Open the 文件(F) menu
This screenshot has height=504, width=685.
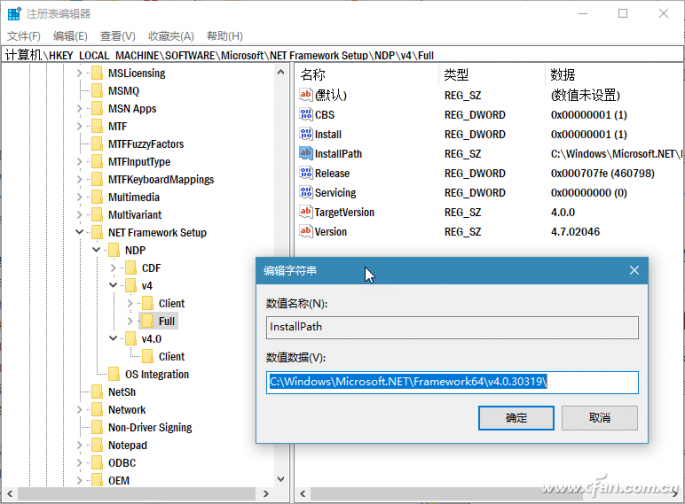(24, 36)
